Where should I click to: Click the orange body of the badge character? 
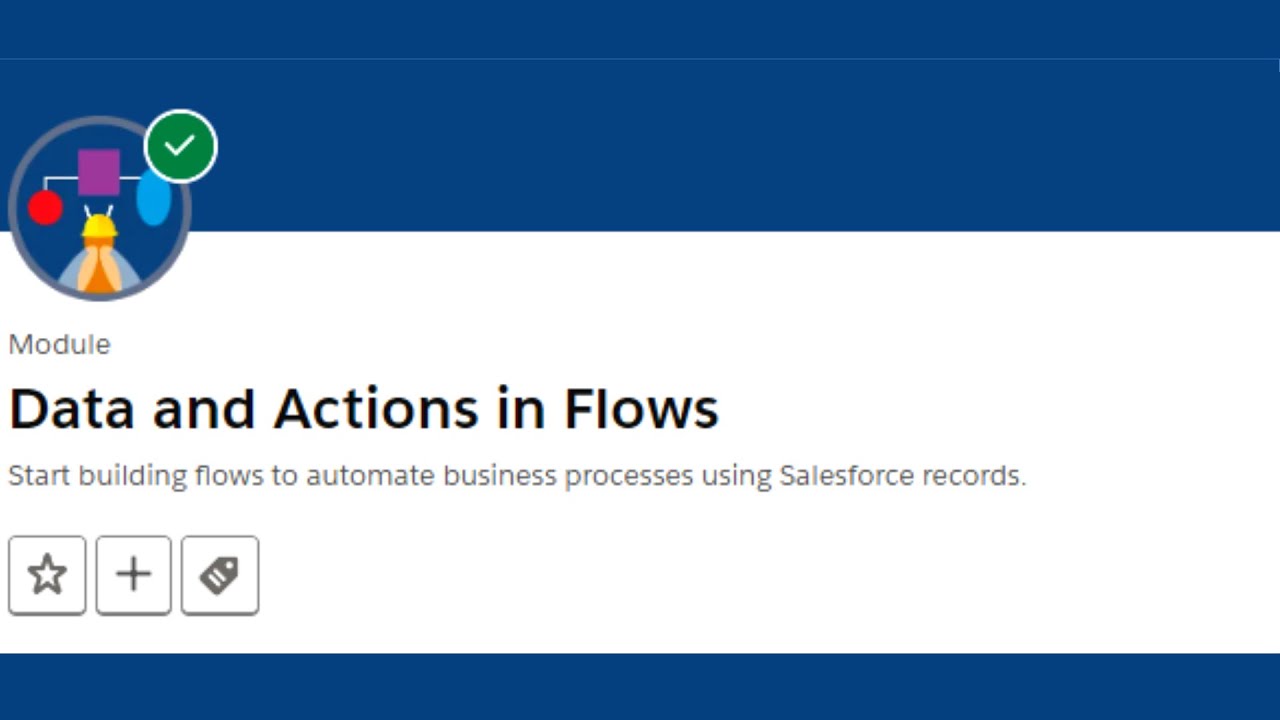99,275
